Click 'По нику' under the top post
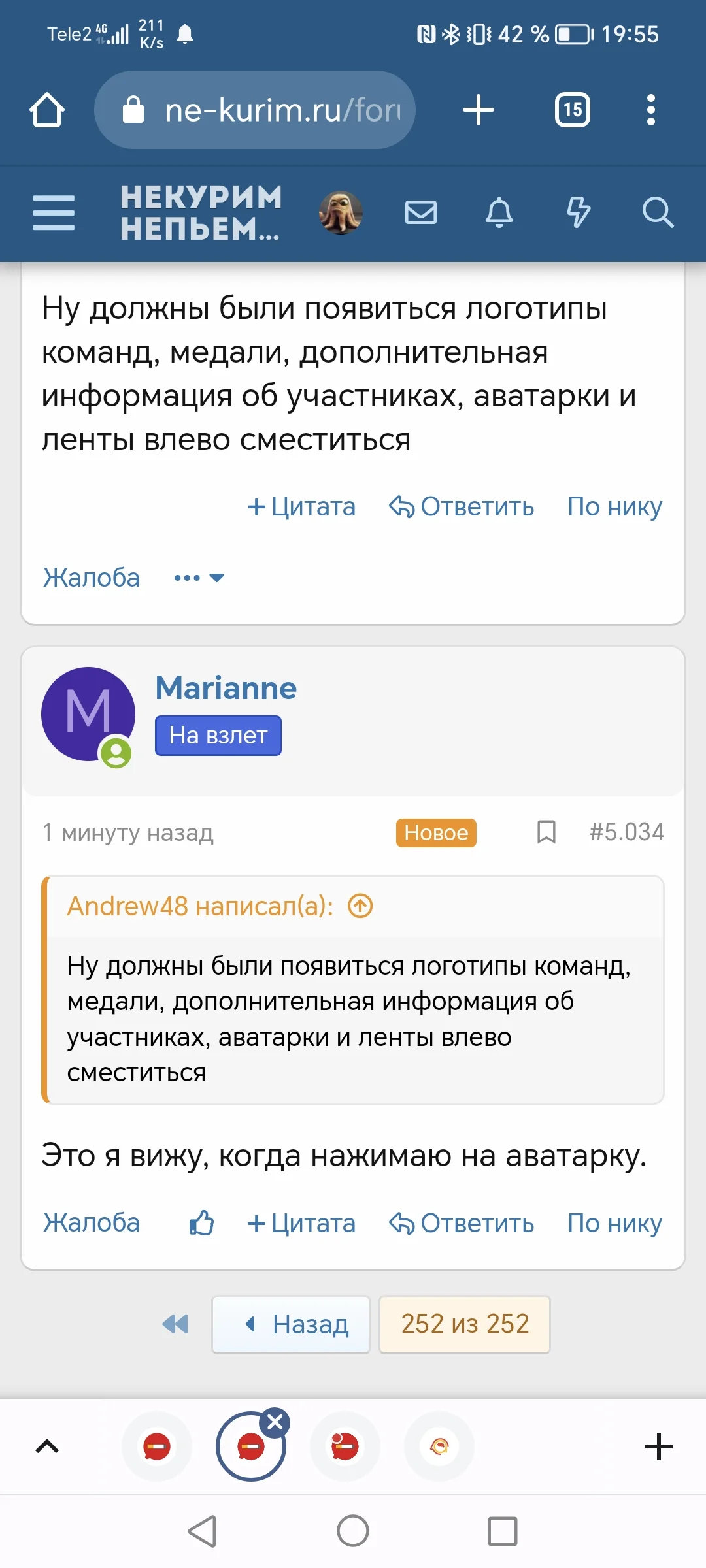Screen dimensions: 706x1568 [613, 506]
